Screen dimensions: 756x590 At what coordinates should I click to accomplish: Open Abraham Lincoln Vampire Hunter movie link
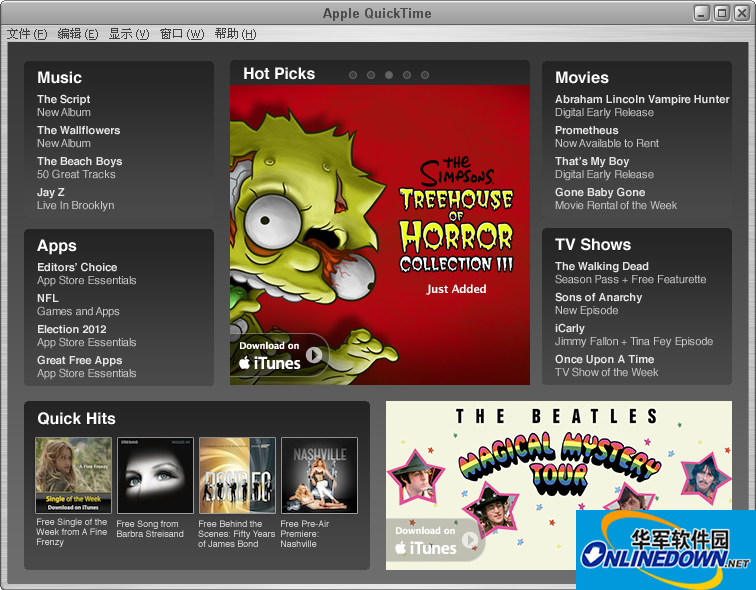coord(642,106)
